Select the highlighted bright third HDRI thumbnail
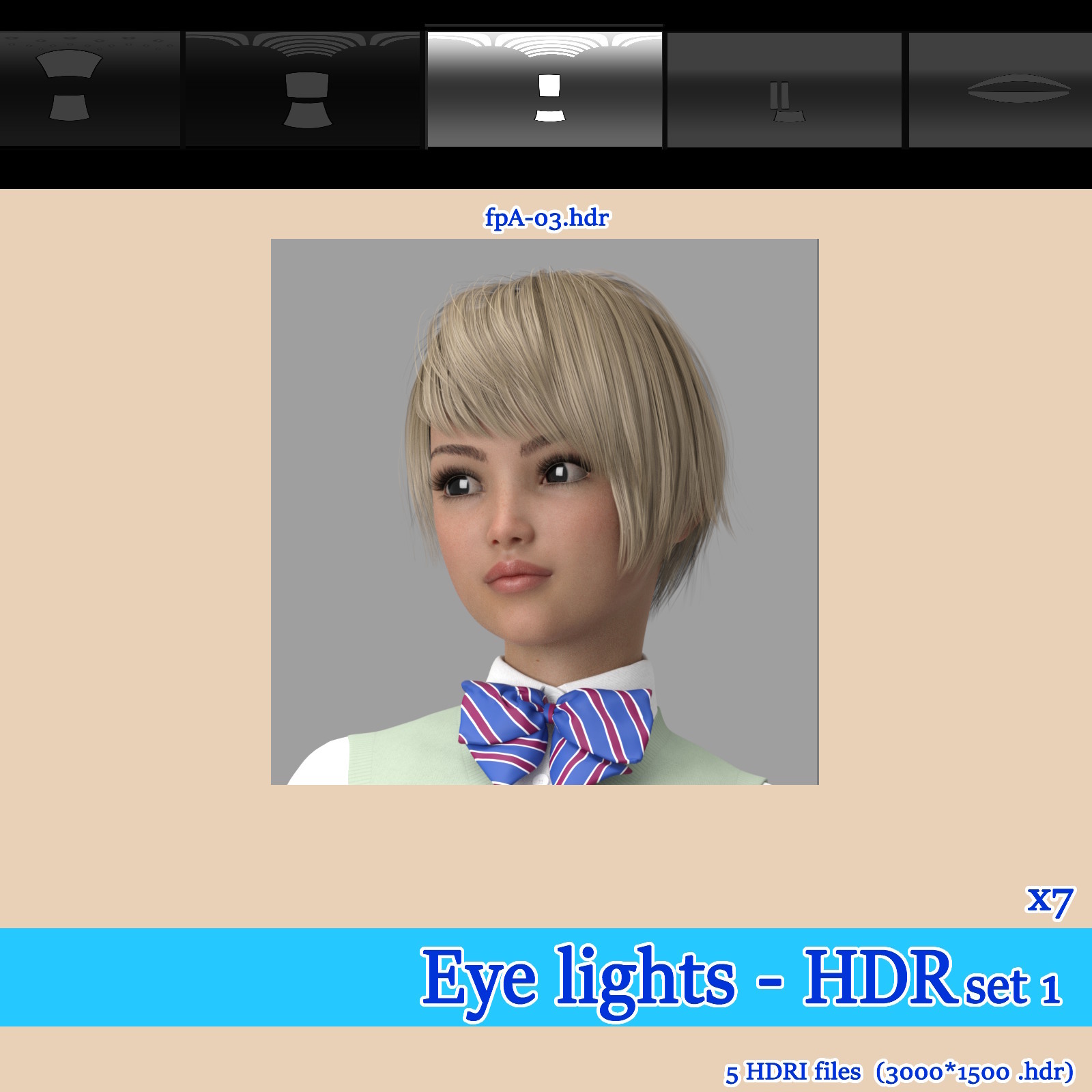Viewport: 1092px width, 1092px height. click(545, 89)
